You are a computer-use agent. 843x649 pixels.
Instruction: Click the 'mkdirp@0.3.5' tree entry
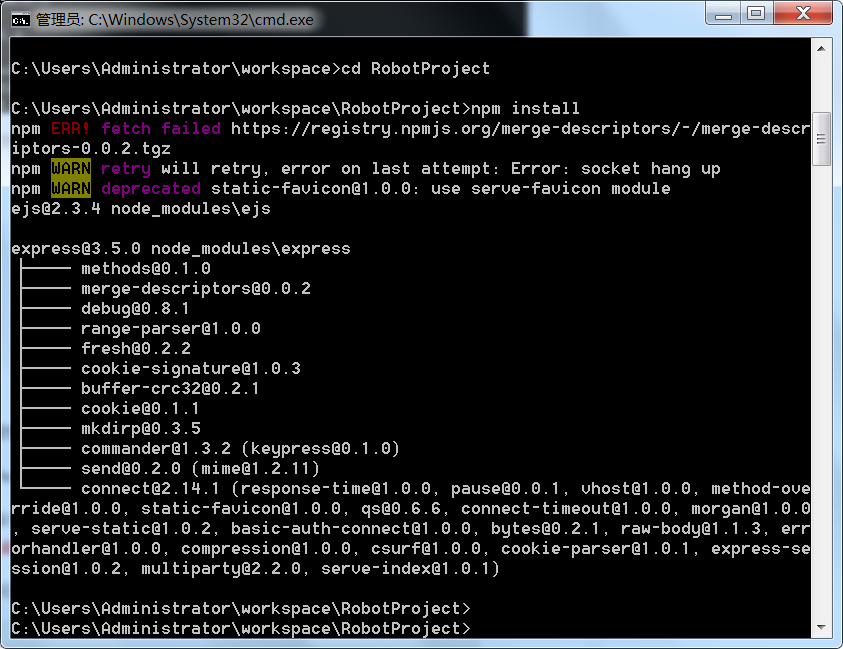click(x=141, y=429)
